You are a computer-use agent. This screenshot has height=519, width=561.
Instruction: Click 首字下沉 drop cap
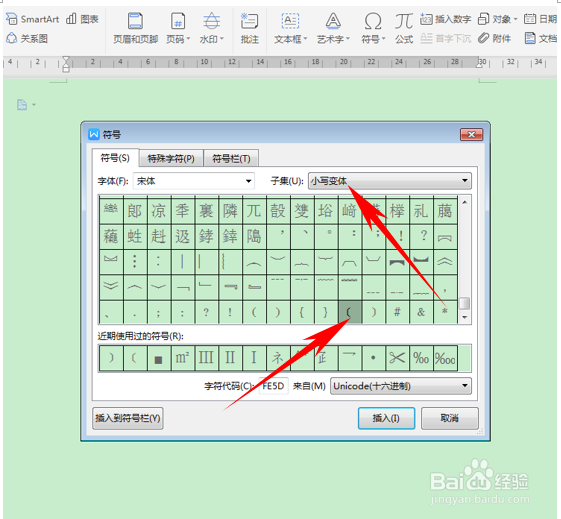click(x=446, y=38)
